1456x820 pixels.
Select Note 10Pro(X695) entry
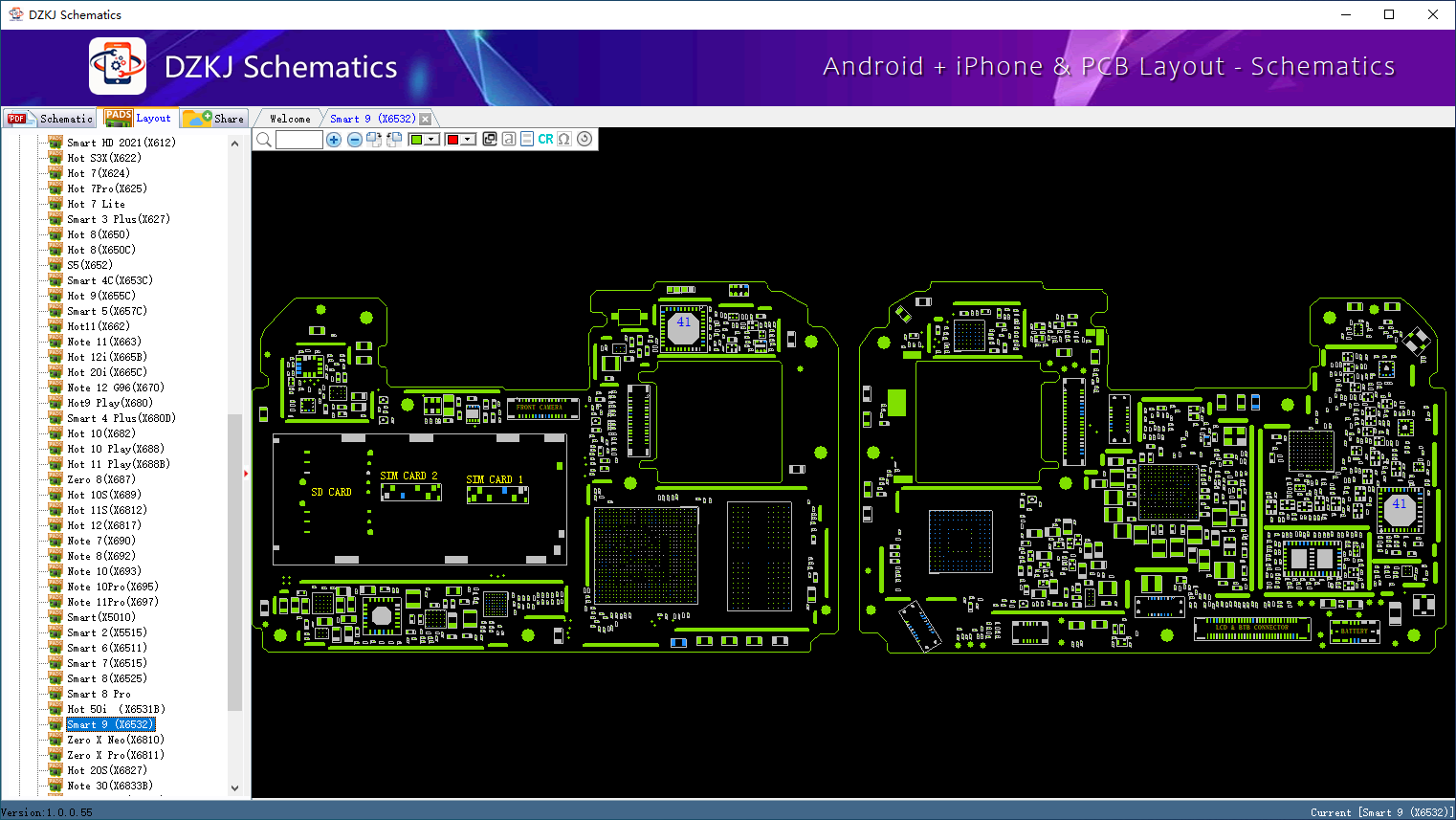(113, 587)
